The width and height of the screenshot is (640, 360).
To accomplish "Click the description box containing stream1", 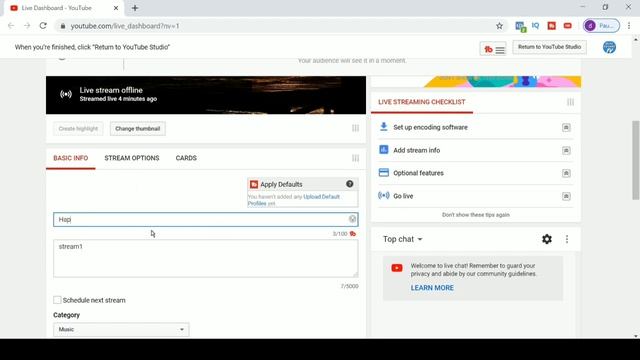I will click(x=206, y=258).
